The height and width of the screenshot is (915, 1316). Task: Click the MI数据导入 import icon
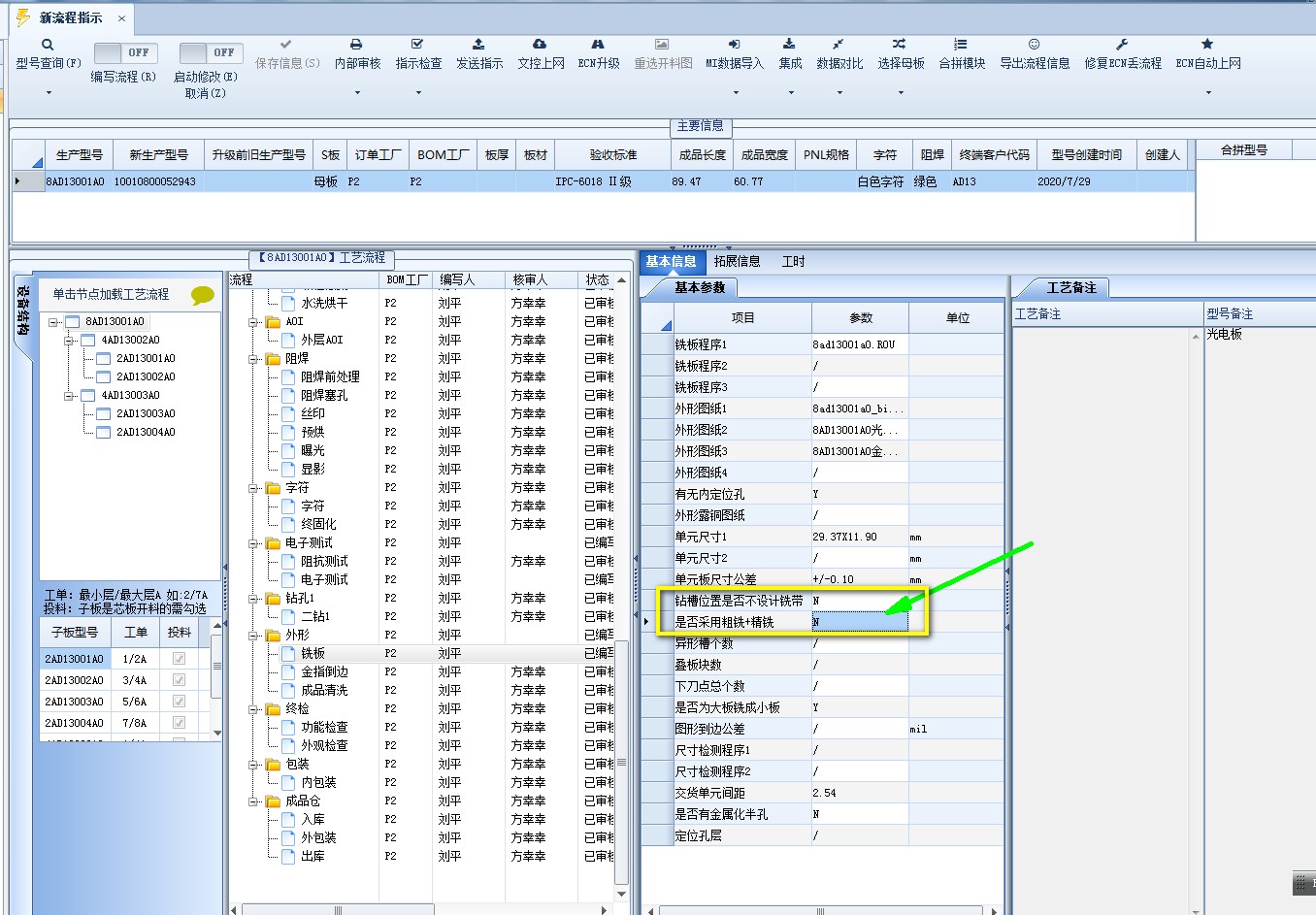(735, 45)
